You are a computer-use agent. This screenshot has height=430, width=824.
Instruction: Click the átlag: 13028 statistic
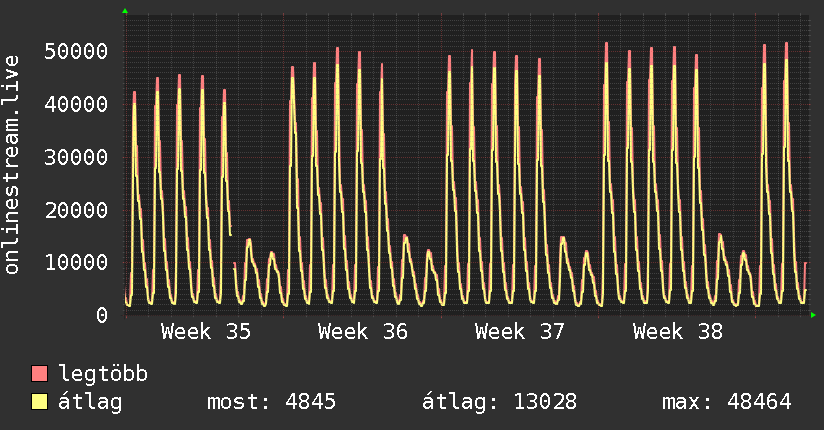pos(500,402)
